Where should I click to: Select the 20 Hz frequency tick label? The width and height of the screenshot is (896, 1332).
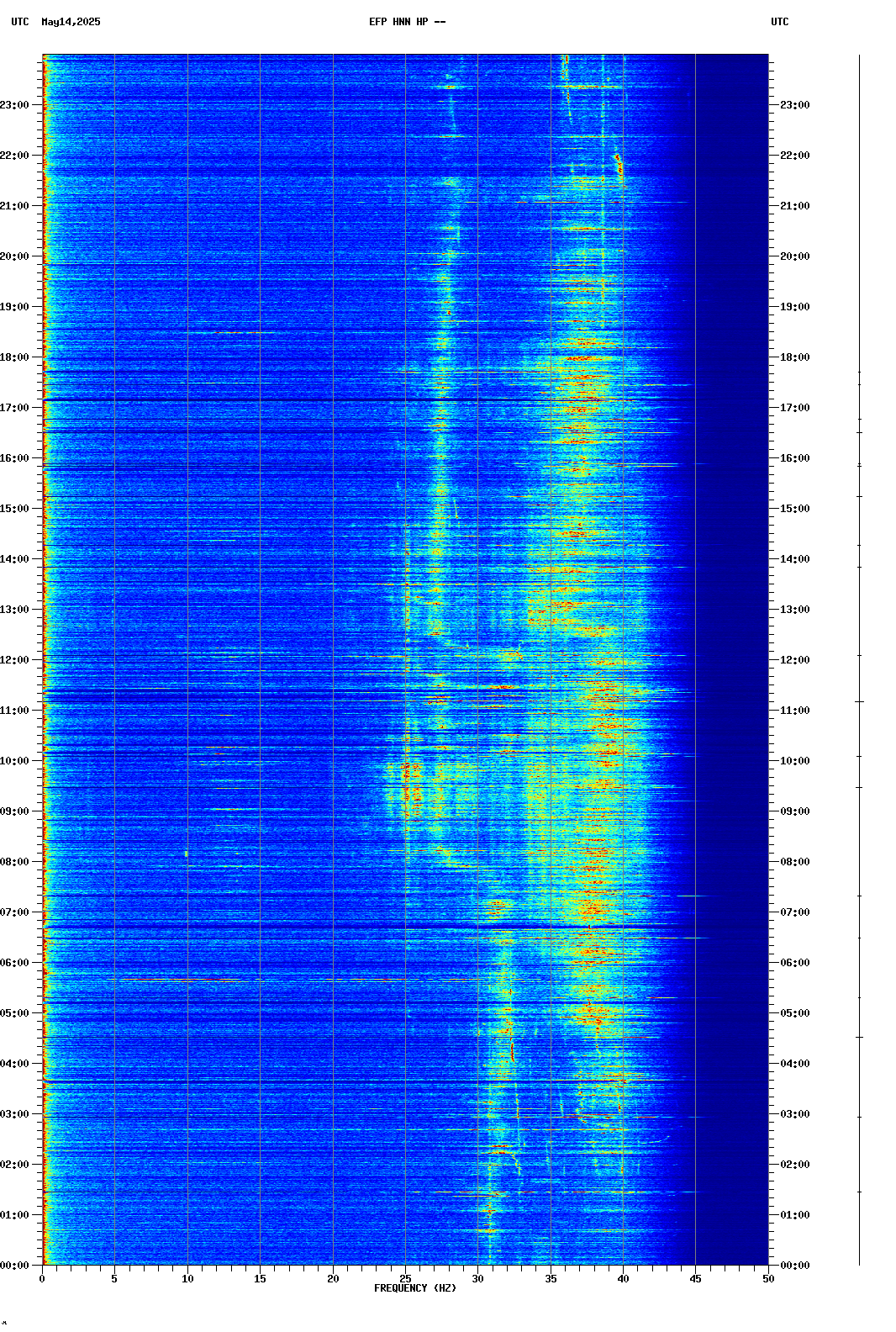click(x=333, y=1279)
